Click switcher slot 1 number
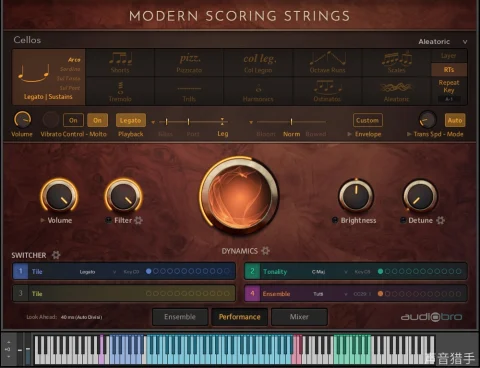Image resolution: width=480 pixels, height=368 pixels. (20, 271)
